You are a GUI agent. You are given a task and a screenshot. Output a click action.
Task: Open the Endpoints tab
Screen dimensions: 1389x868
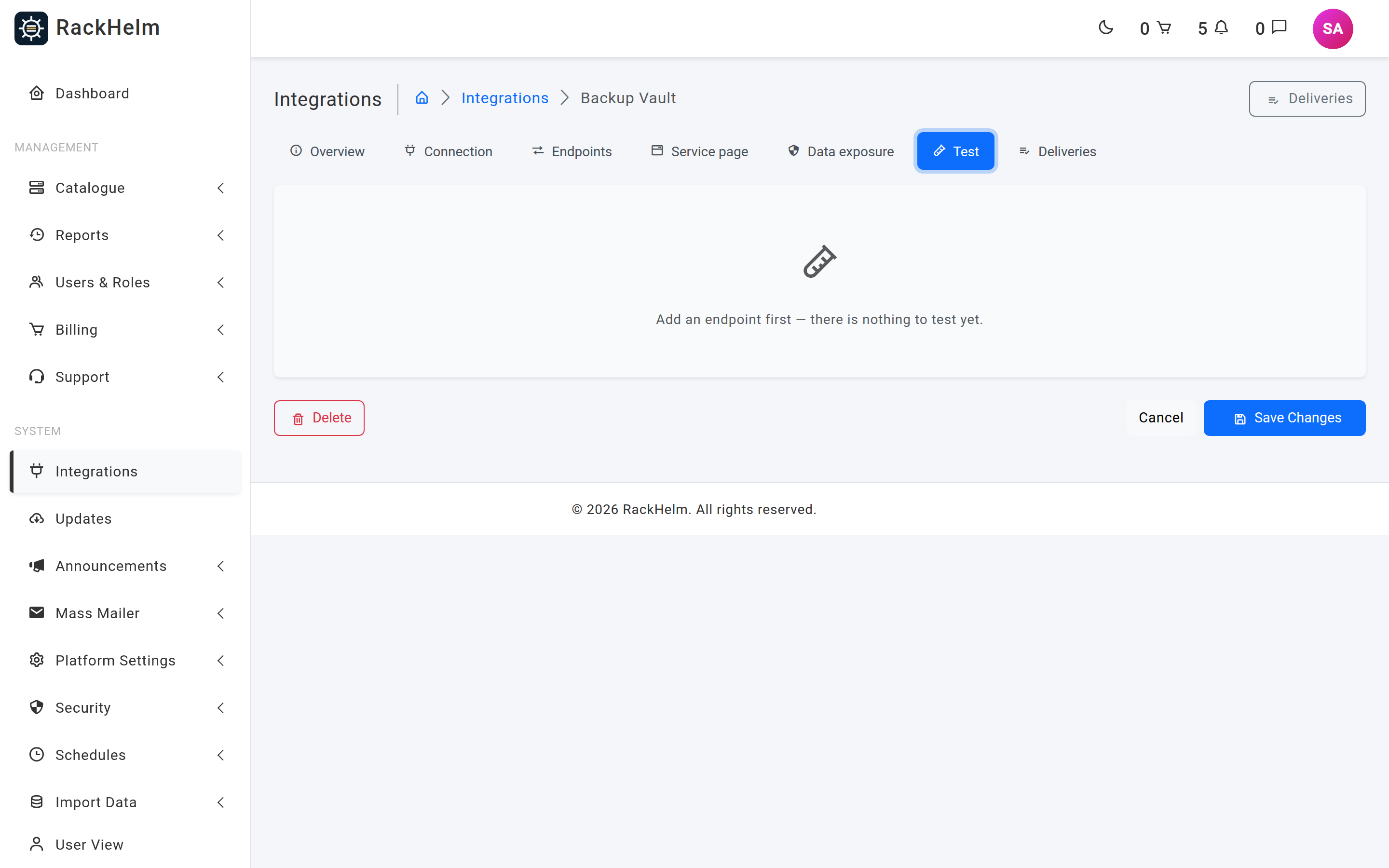click(572, 151)
